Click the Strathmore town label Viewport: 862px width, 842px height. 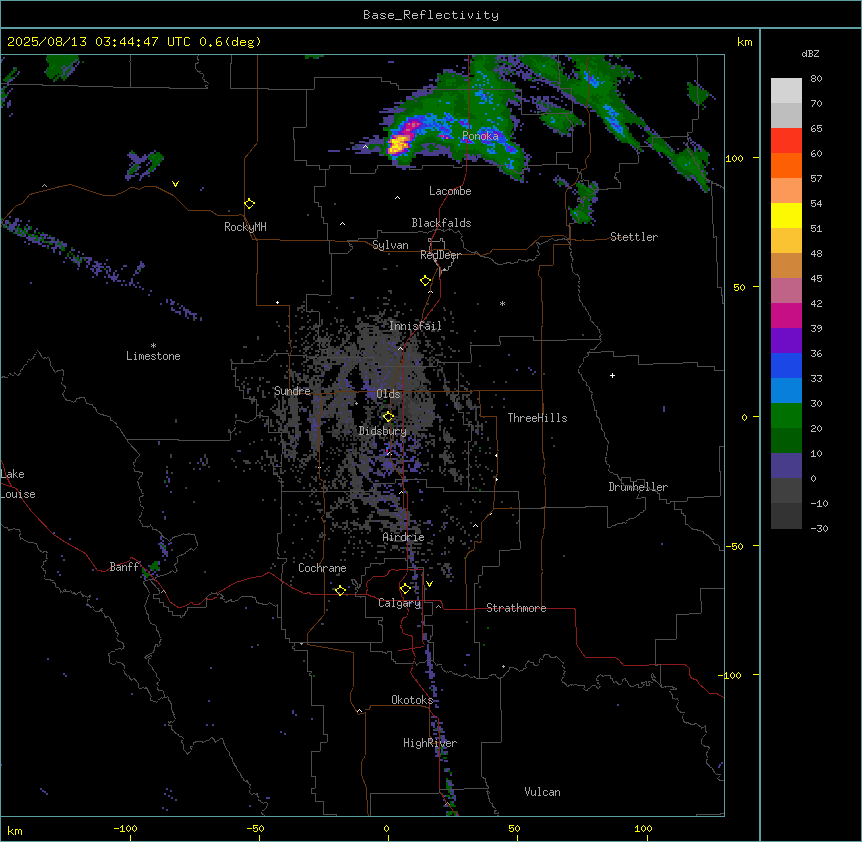516,608
